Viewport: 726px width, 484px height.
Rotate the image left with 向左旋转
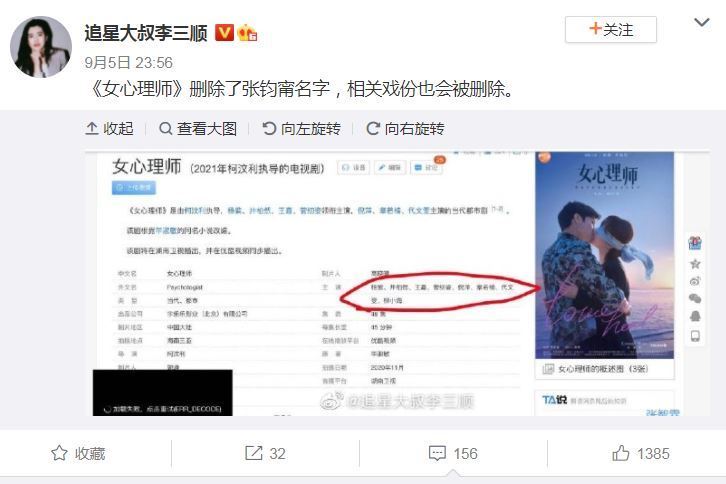301,128
